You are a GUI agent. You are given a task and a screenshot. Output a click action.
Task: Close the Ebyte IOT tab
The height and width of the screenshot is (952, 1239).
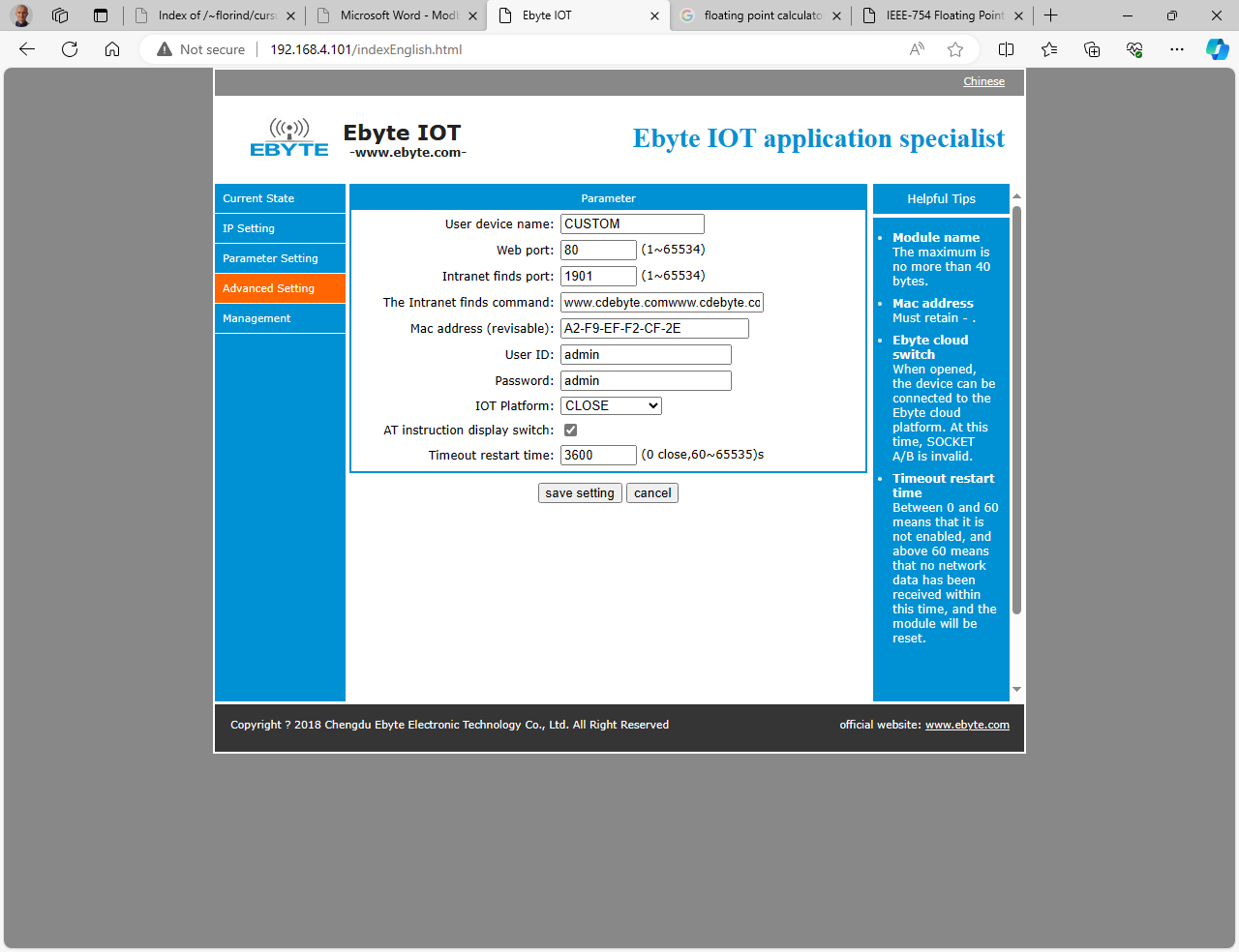(654, 16)
